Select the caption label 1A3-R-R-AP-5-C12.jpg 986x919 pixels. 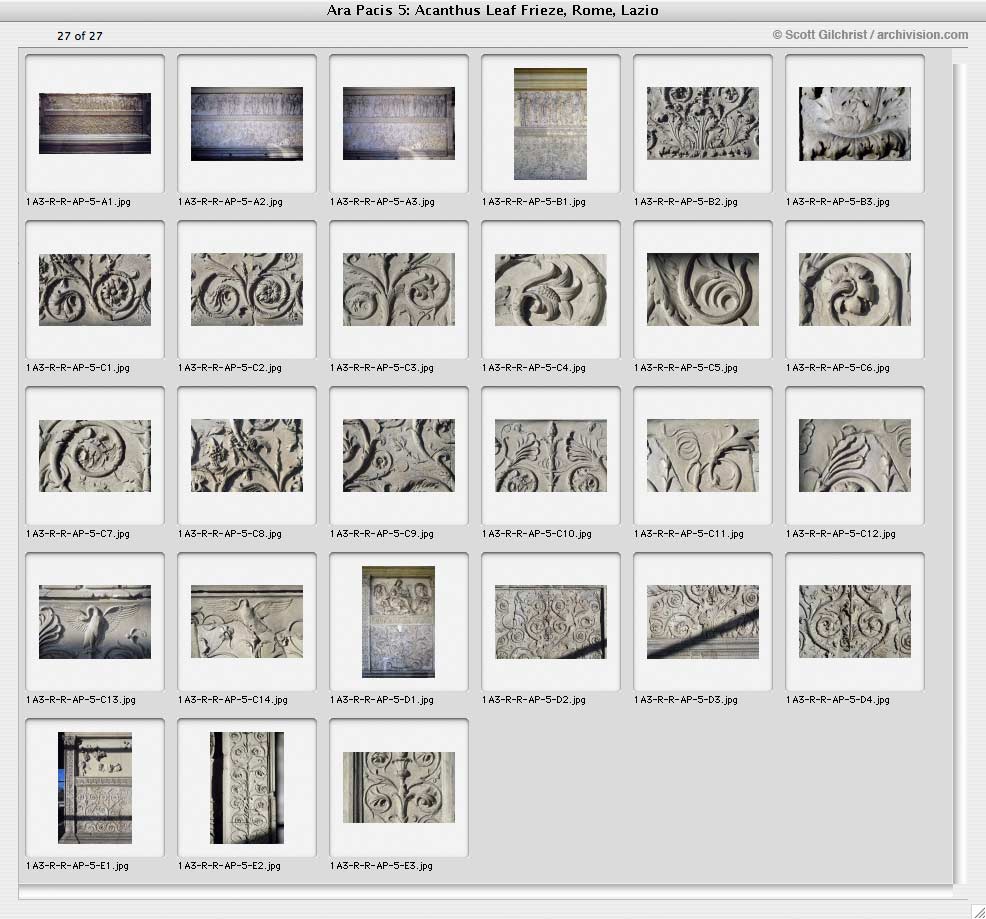tap(841, 534)
